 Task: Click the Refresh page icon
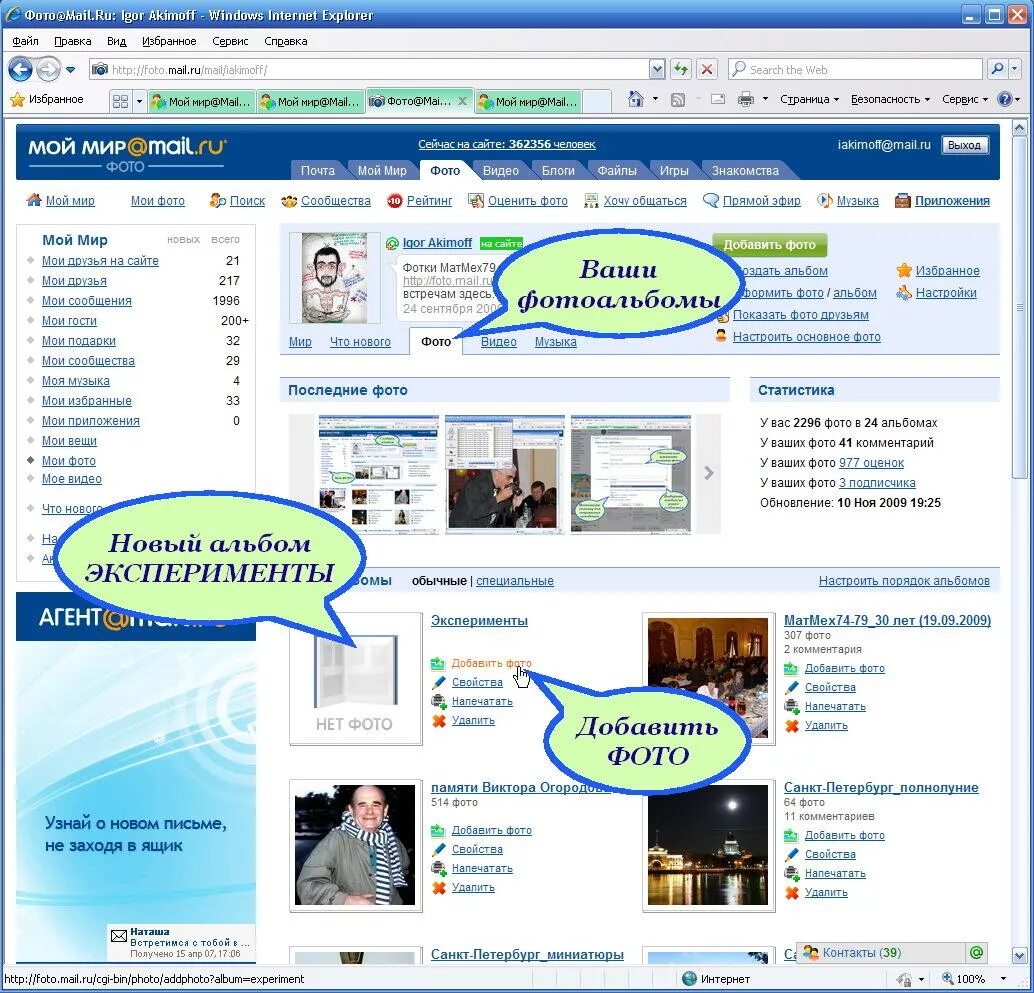681,69
